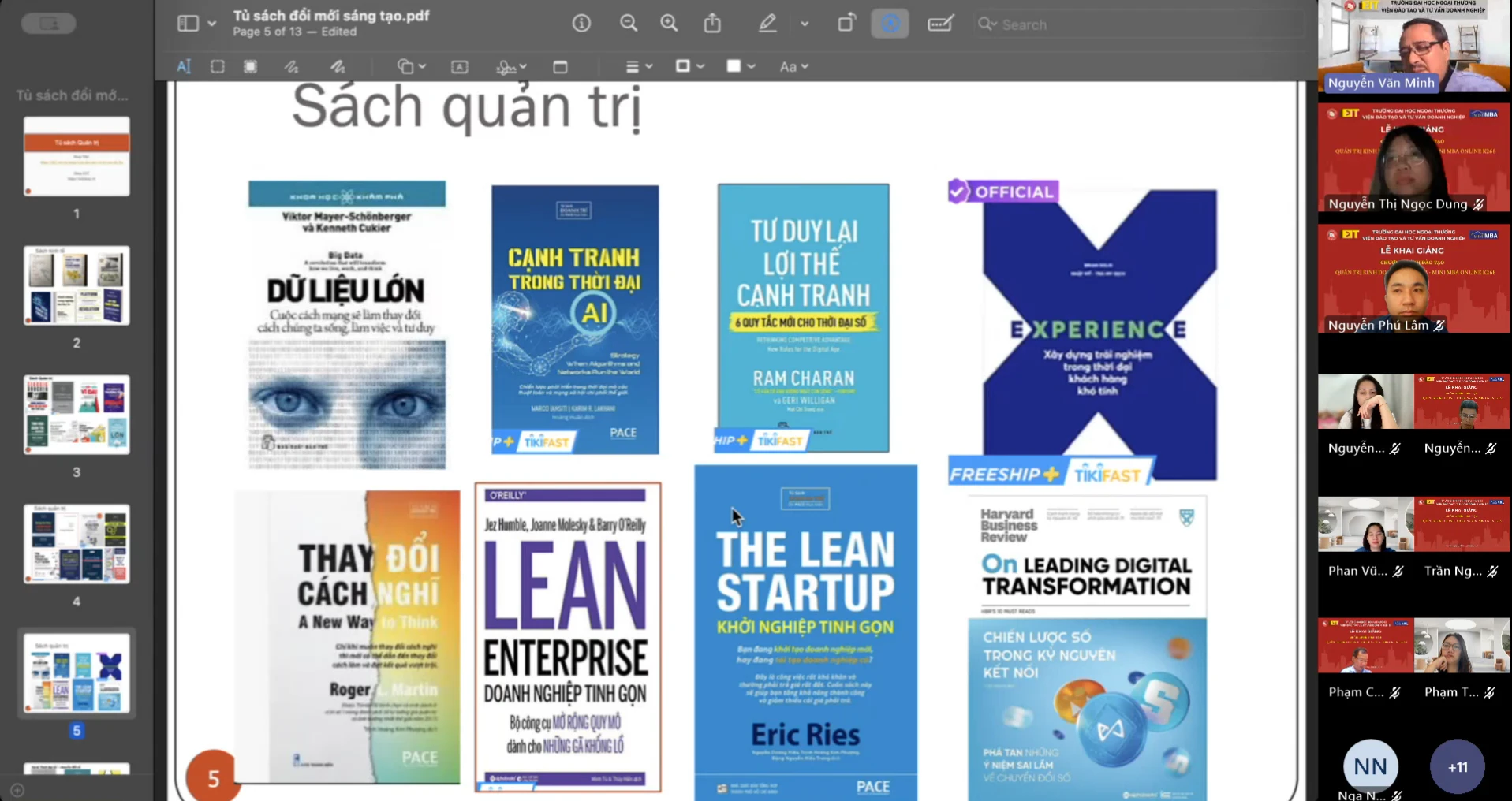Open the document Inspector info icon
This screenshot has height=801, width=1512.
pyautogui.click(x=581, y=24)
